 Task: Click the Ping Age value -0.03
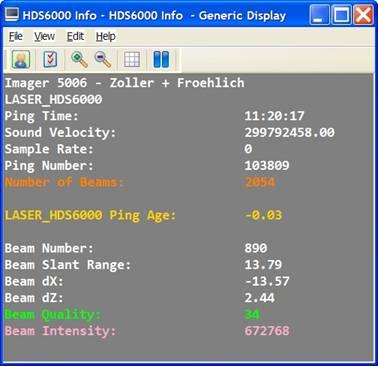pos(263,215)
